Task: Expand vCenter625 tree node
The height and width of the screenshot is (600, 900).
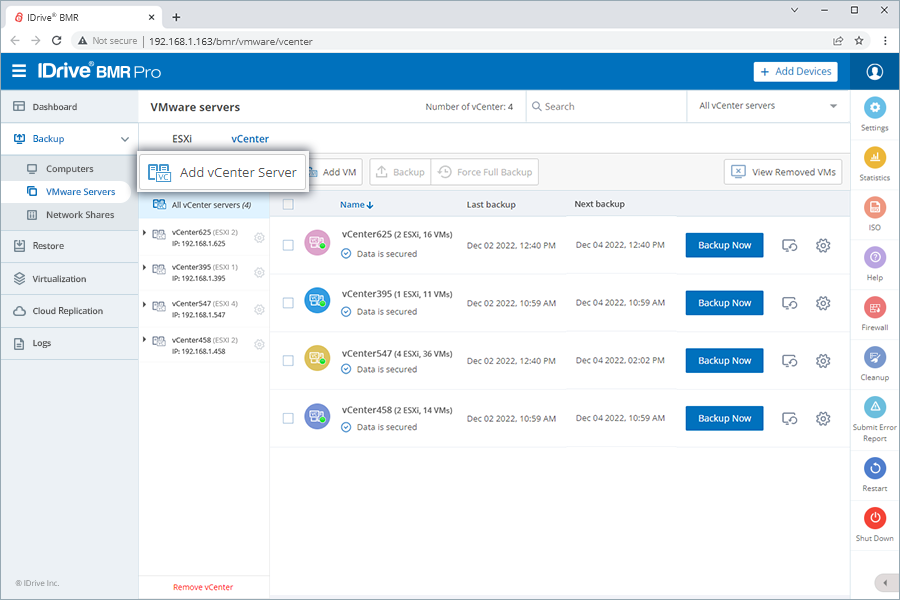Action: [144, 233]
